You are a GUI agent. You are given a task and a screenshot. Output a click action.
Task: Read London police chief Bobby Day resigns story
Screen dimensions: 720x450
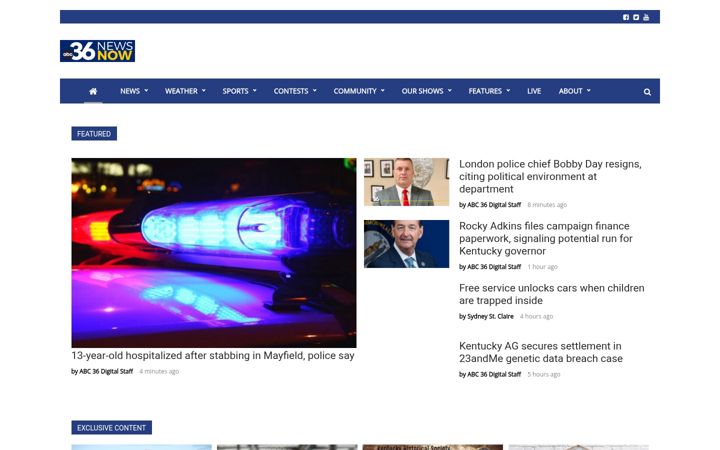point(550,176)
